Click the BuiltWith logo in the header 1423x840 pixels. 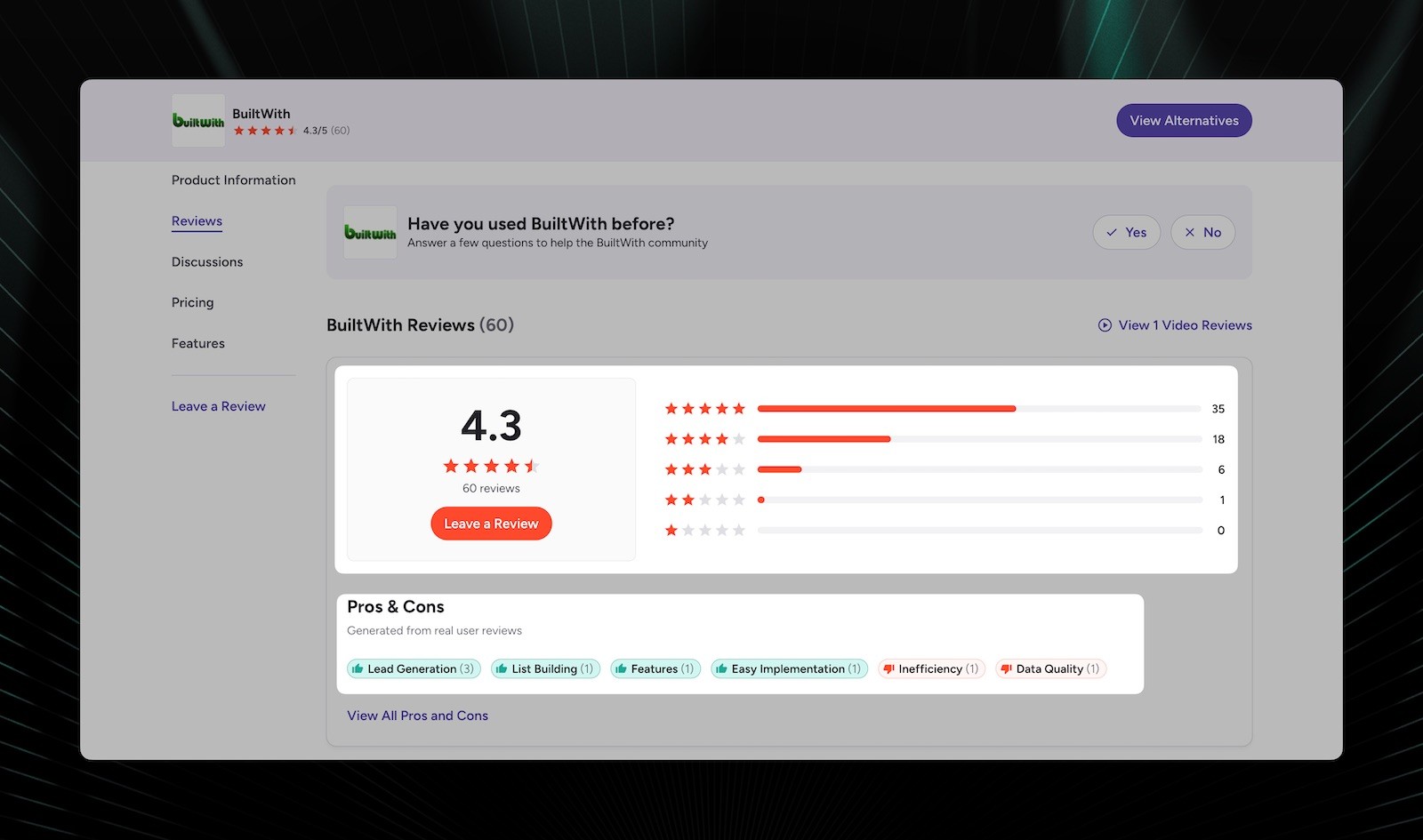coord(197,120)
